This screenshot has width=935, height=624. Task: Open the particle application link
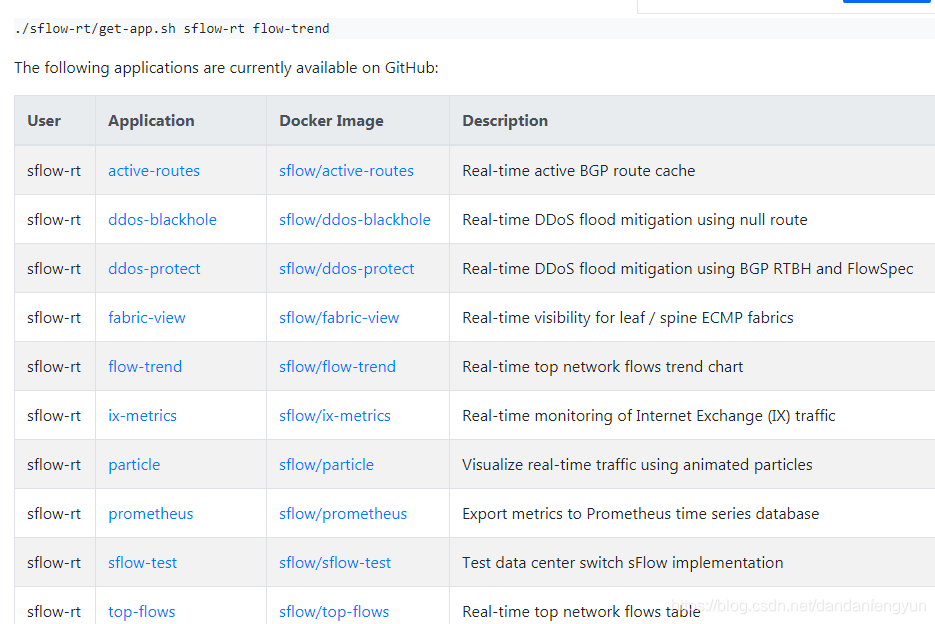pyautogui.click(x=134, y=464)
